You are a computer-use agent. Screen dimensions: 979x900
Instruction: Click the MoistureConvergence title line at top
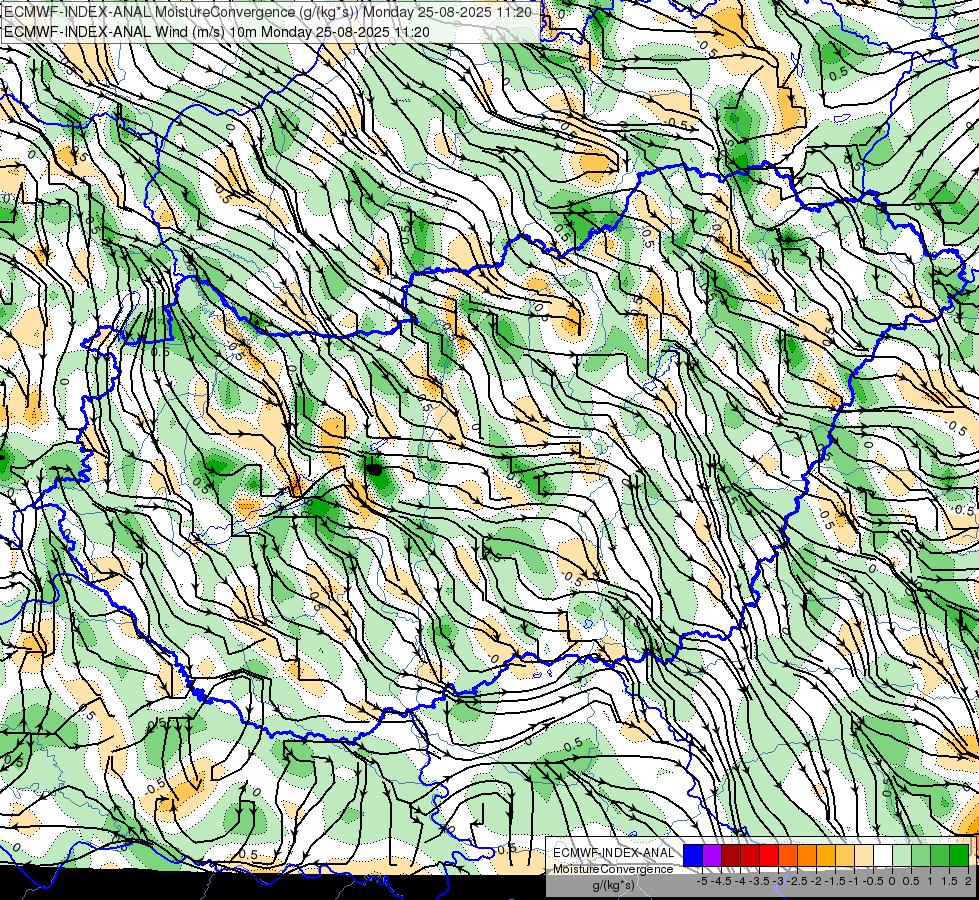[268, 12]
